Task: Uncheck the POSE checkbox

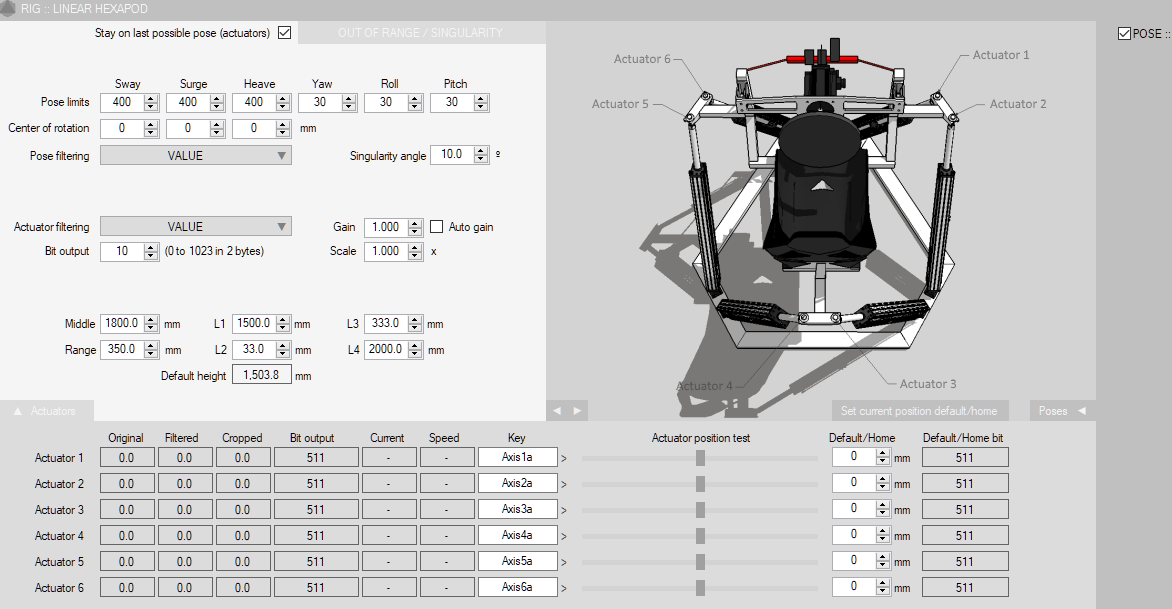Action: point(1124,34)
